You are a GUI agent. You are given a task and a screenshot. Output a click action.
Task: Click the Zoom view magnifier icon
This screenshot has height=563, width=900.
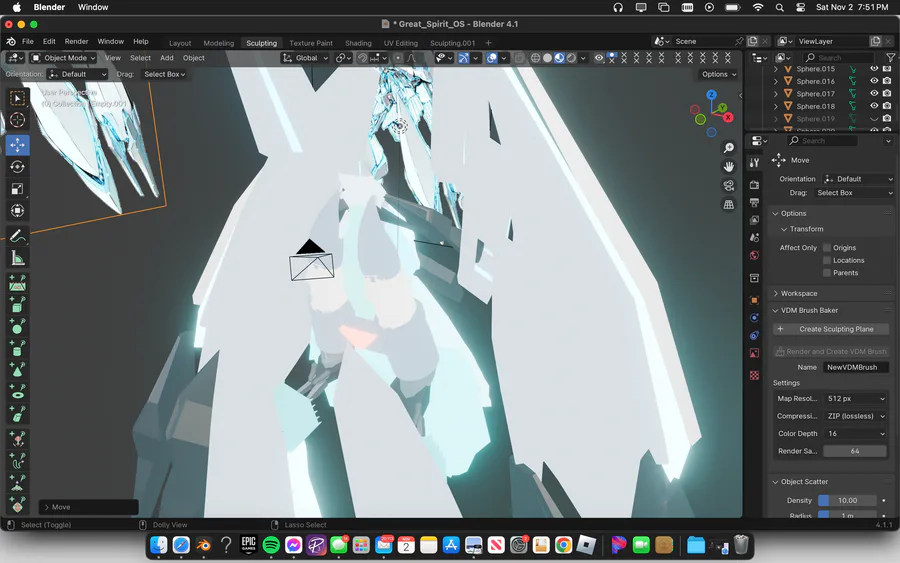(x=728, y=148)
